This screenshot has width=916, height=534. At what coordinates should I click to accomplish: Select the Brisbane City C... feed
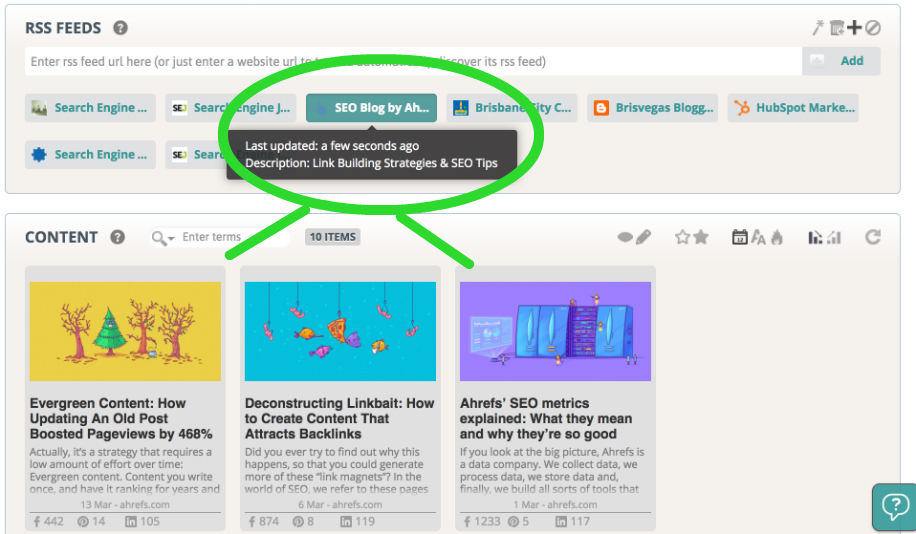click(x=512, y=108)
